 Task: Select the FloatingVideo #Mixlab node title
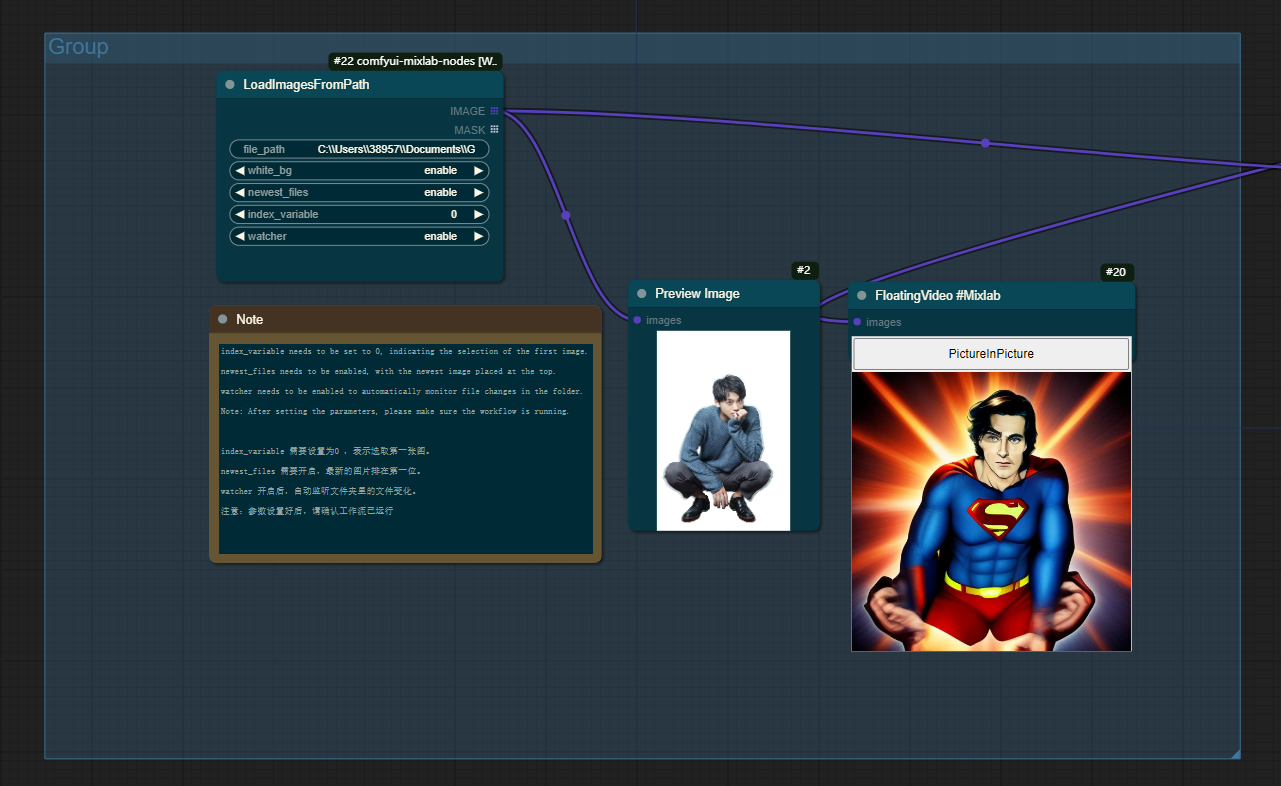tap(938, 296)
